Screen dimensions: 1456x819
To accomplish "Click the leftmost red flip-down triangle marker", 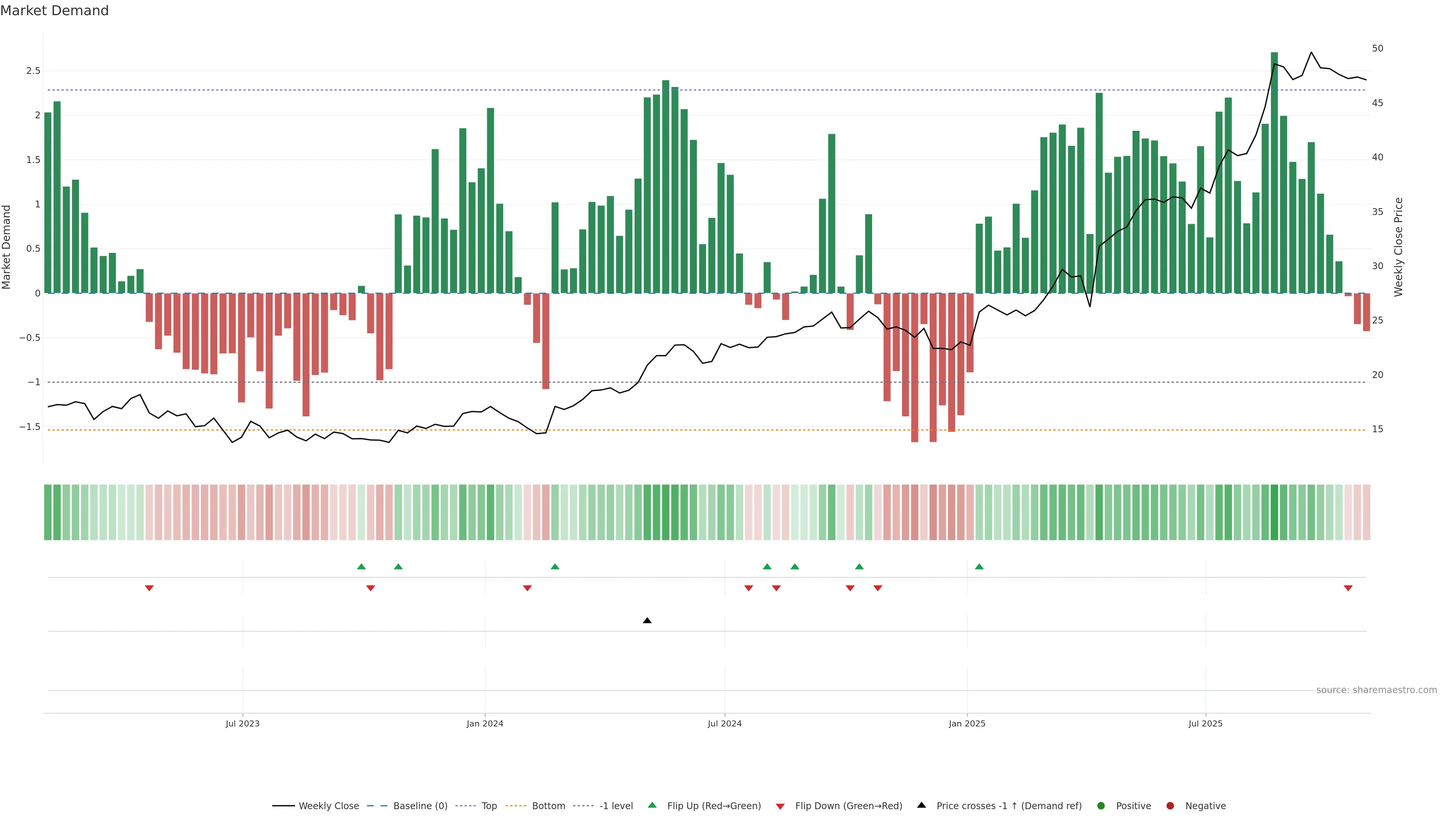I will click(149, 588).
